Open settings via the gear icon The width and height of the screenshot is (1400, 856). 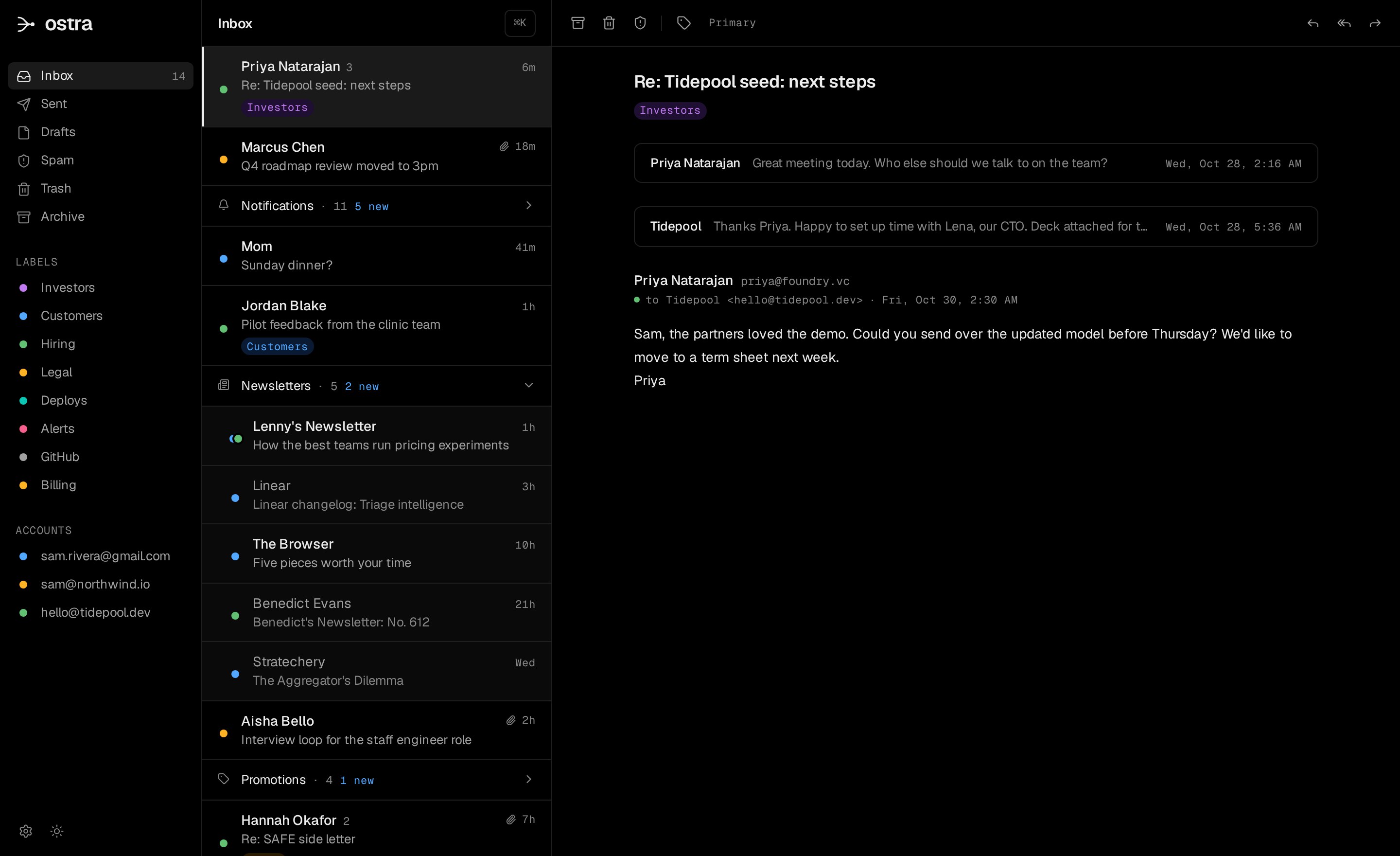point(26,831)
